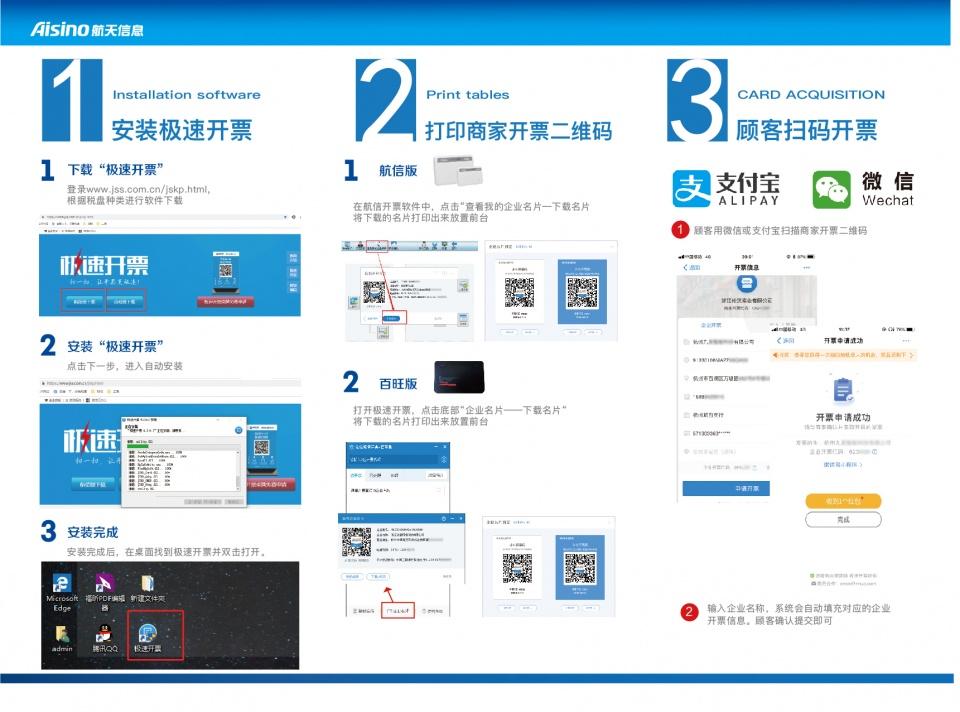Click the QR code in the 航信版 business card dialog
The height and width of the screenshot is (712, 960).
pos(375,292)
